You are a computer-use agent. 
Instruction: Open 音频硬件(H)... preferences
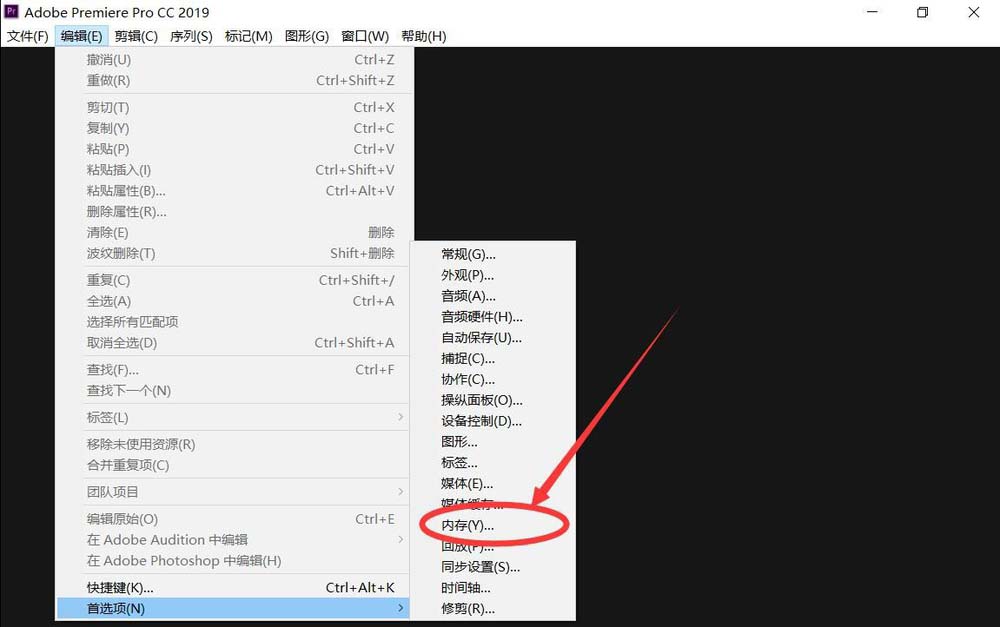pyautogui.click(x=492, y=317)
